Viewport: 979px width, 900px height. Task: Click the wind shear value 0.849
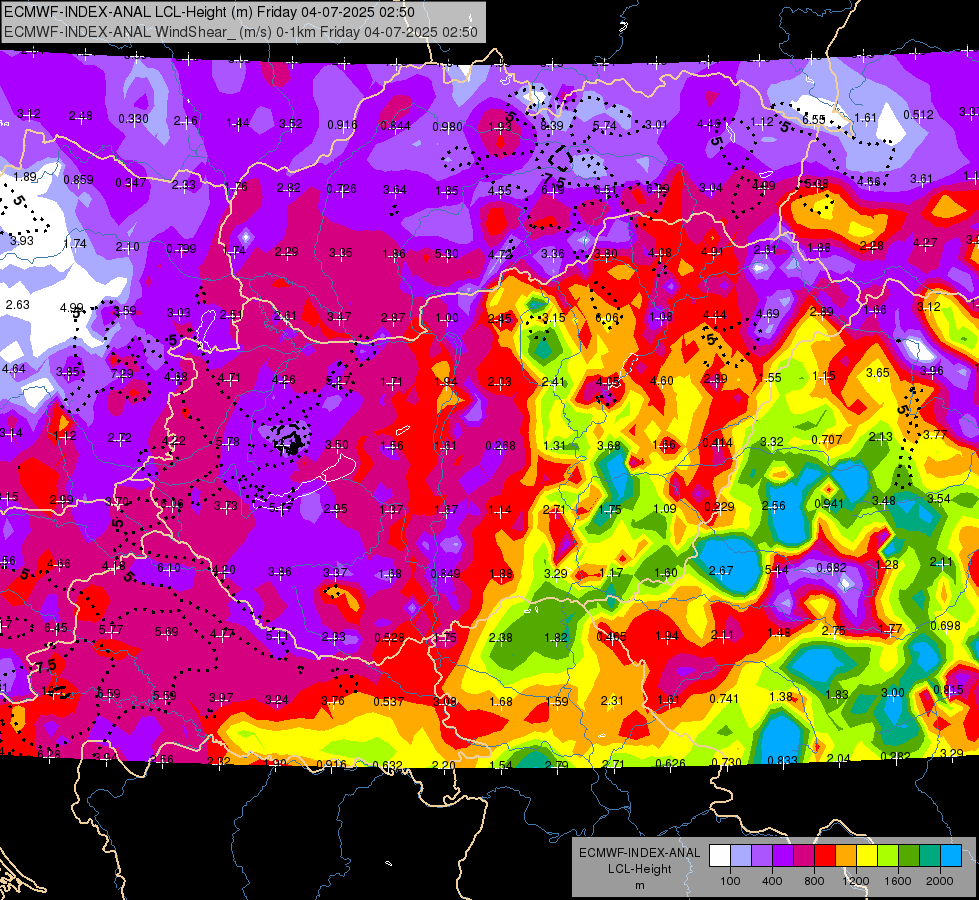click(x=446, y=573)
